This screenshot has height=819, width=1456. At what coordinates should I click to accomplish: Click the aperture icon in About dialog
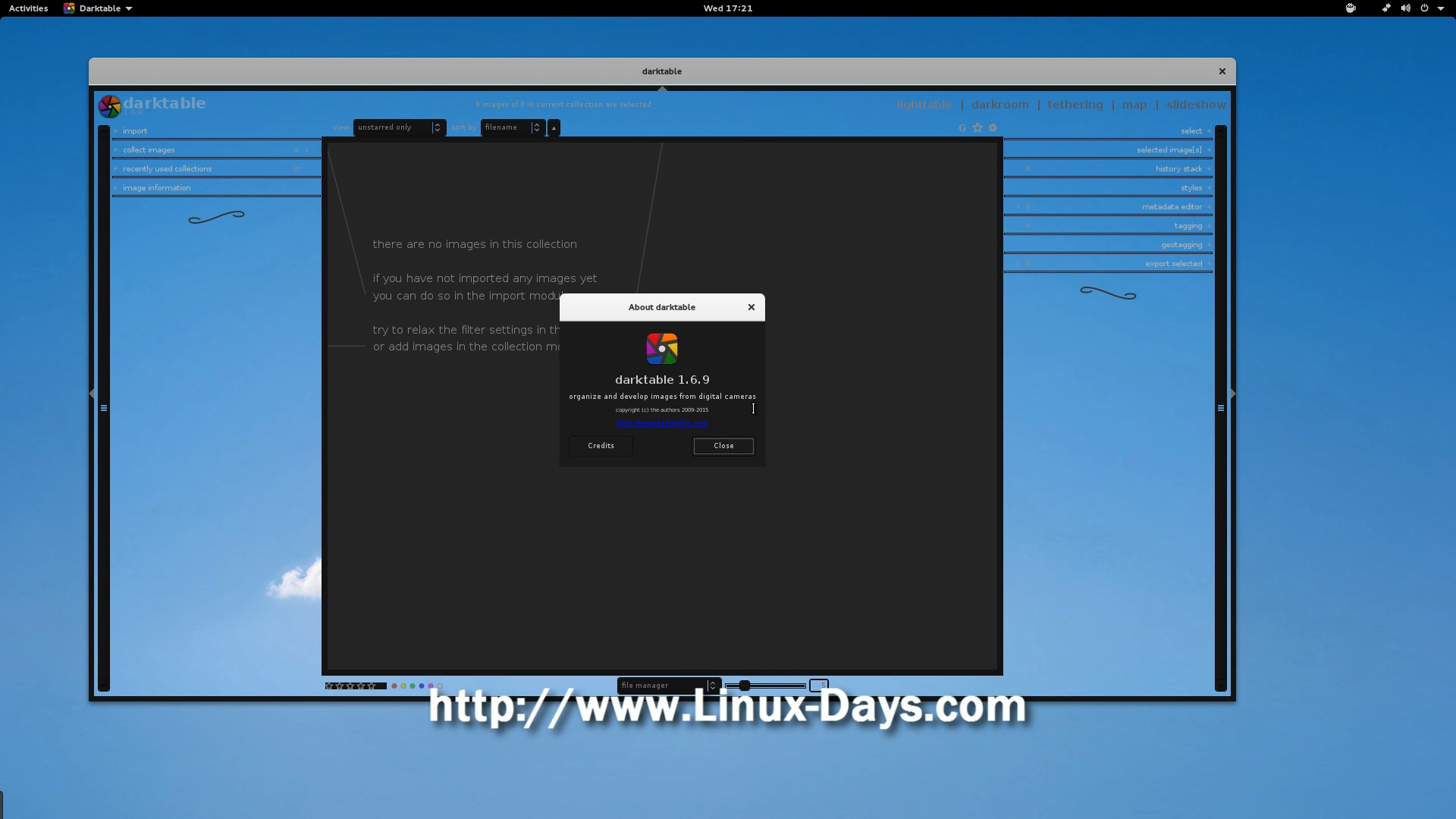click(x=662, y=349)
